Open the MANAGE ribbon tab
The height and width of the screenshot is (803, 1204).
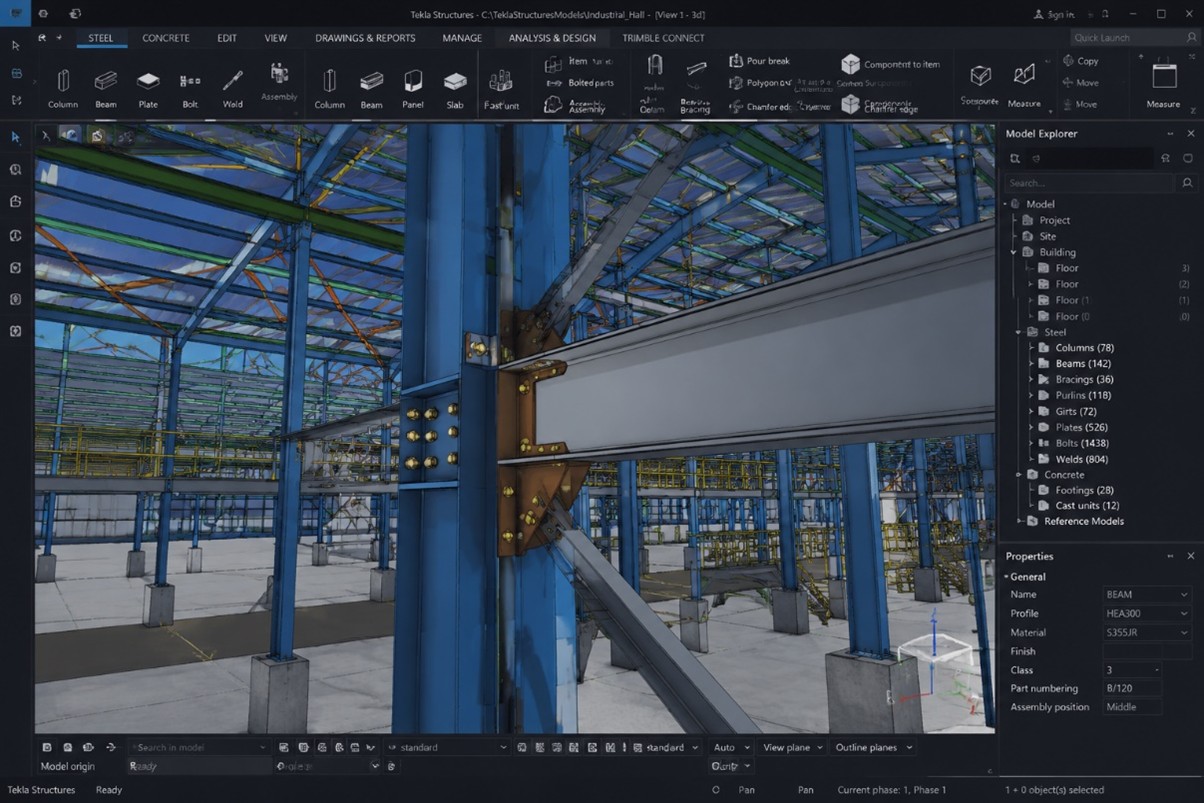[462, 38]
